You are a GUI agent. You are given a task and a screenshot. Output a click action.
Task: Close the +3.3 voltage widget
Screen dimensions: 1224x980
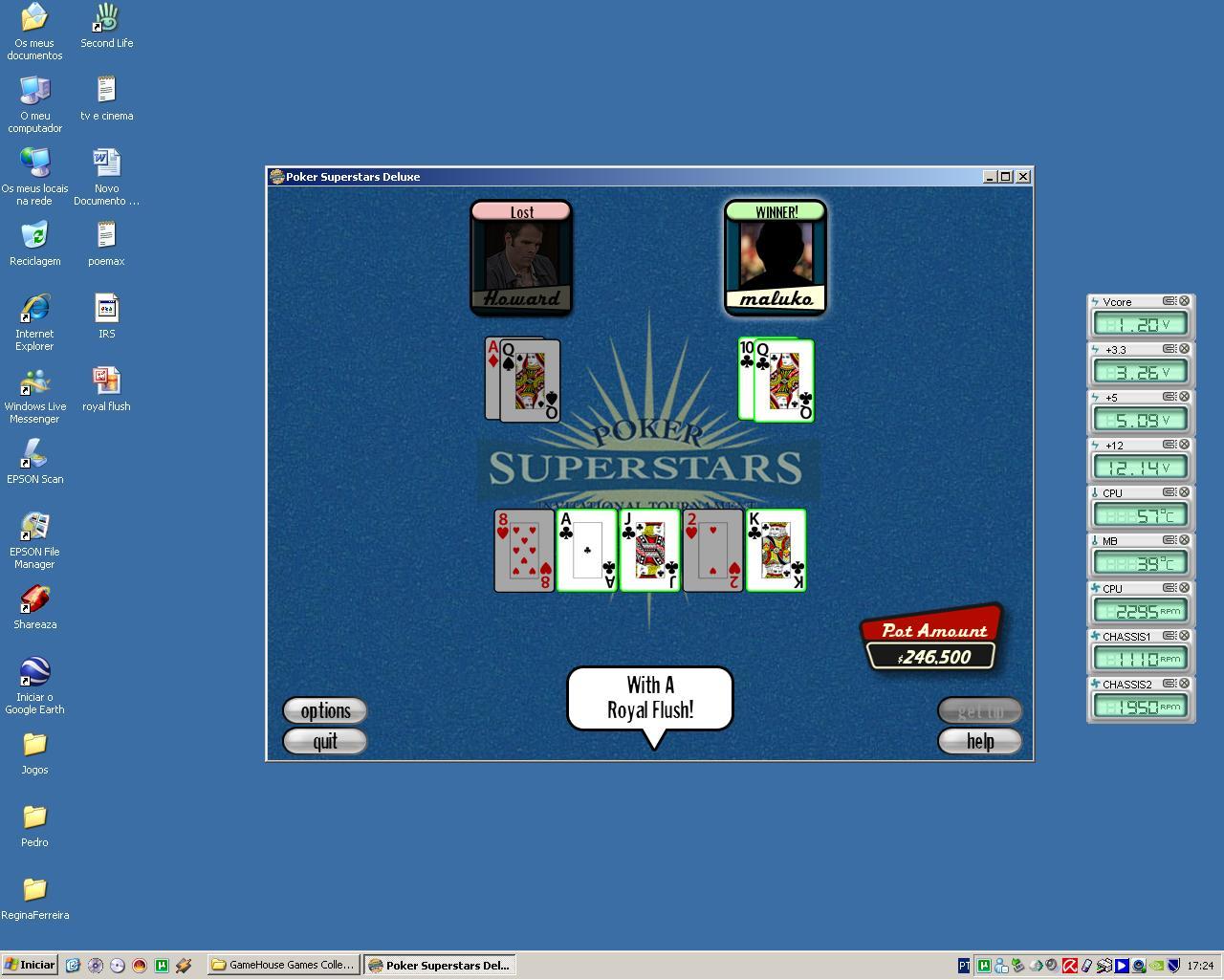click(x=1184, y=349)
